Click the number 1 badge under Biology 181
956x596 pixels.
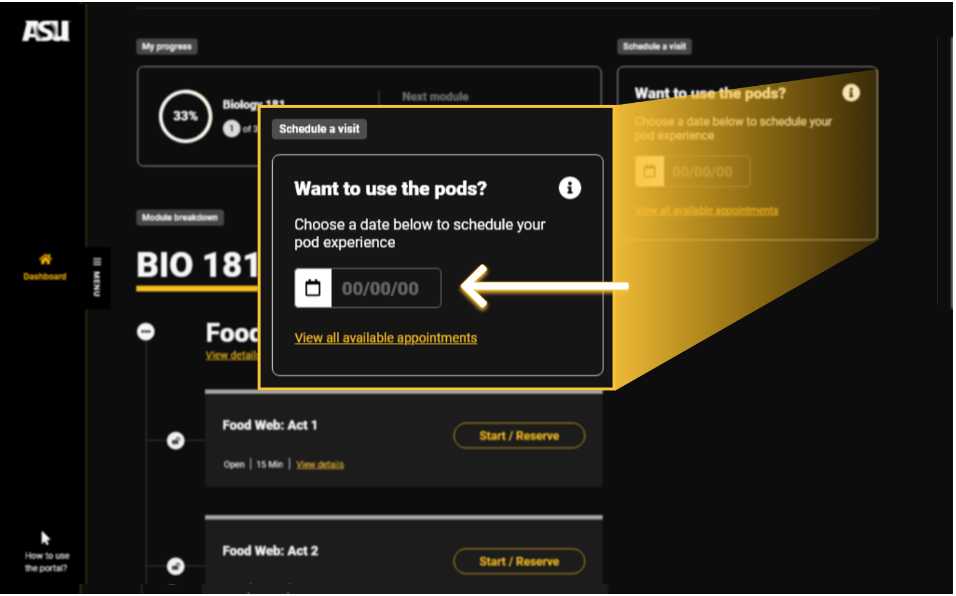[x=231, y=128]
